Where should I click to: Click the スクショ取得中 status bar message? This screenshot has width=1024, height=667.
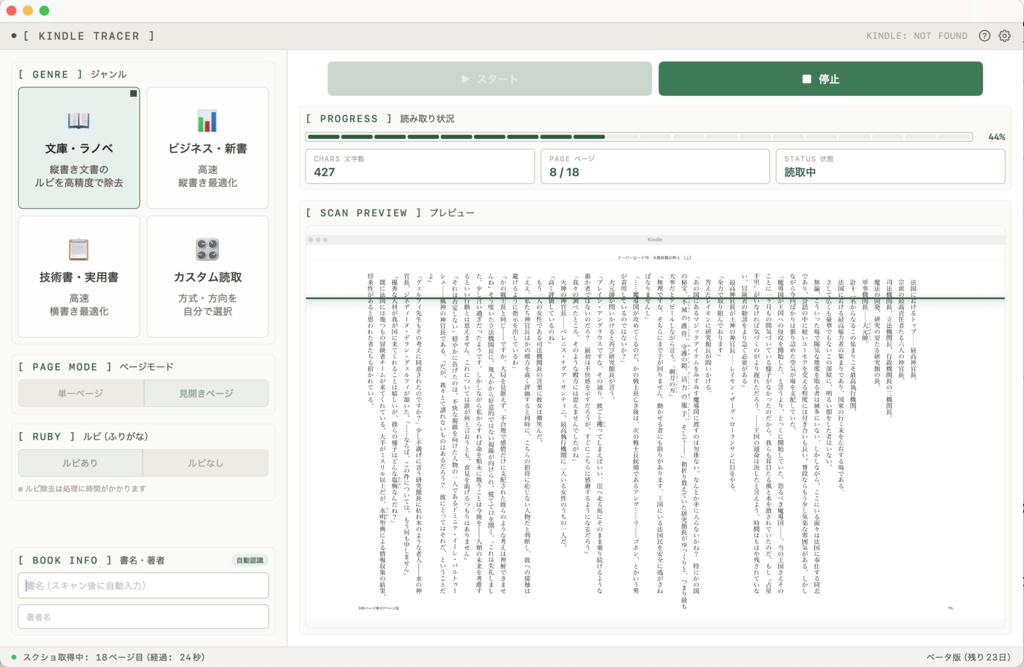(114, 657)
